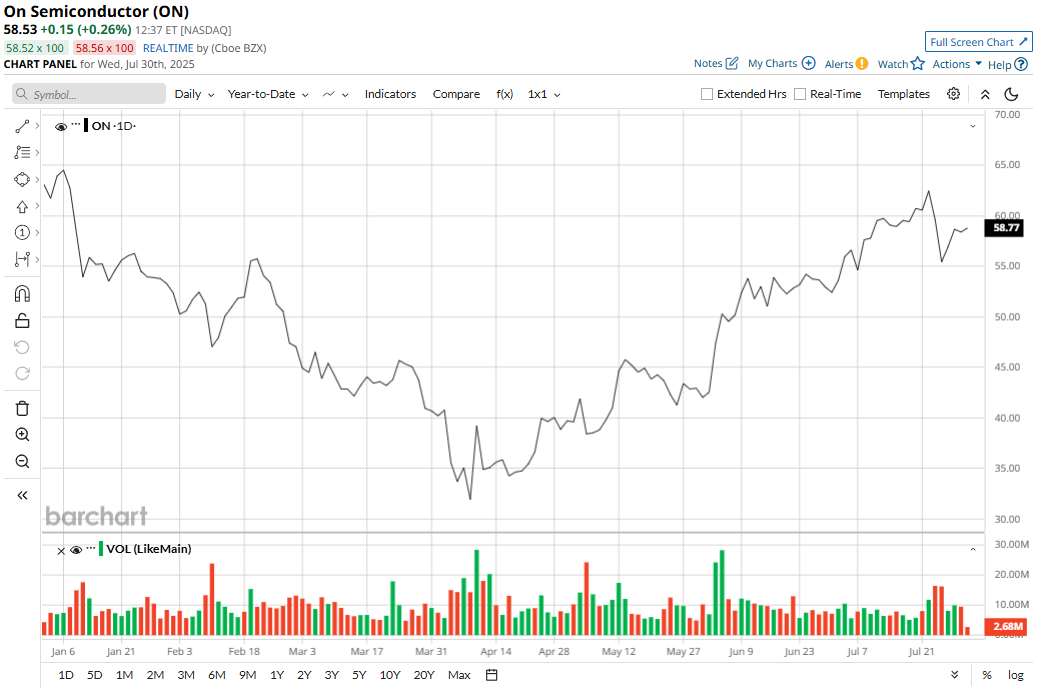Remove the VOL (LikeMain) indicator
This screenshot has height=695, width=1051.
tap(61, 551)
